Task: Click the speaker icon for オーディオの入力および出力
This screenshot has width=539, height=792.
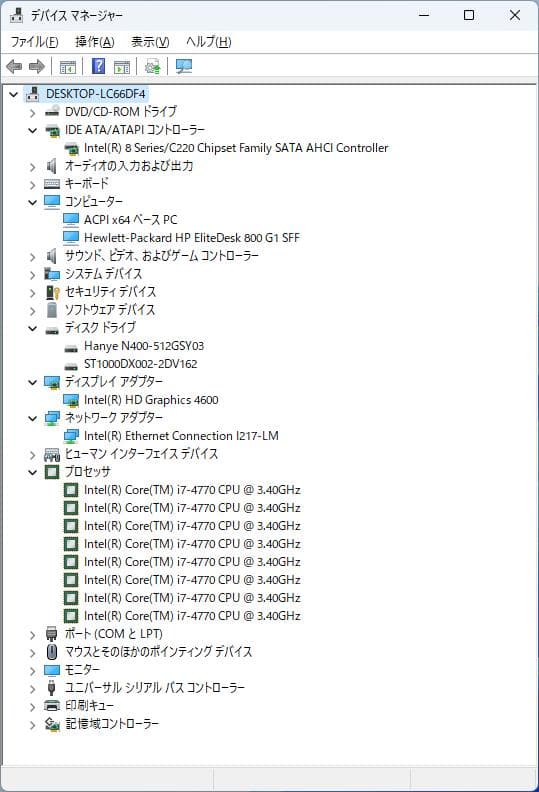Action: point(52,166)
